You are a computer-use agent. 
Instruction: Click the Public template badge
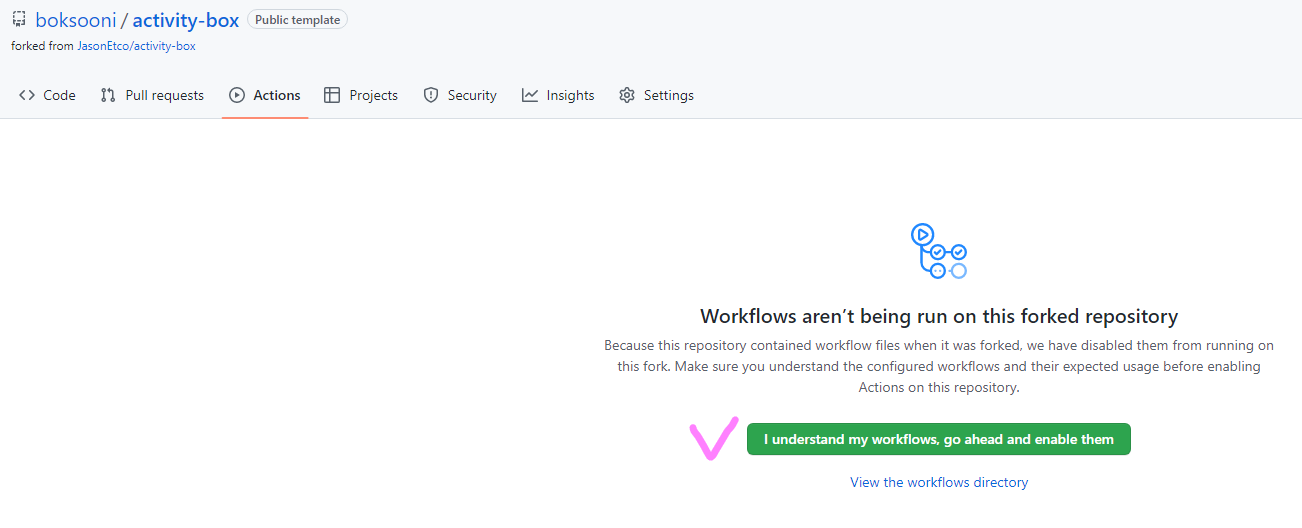tap(298, 20)
